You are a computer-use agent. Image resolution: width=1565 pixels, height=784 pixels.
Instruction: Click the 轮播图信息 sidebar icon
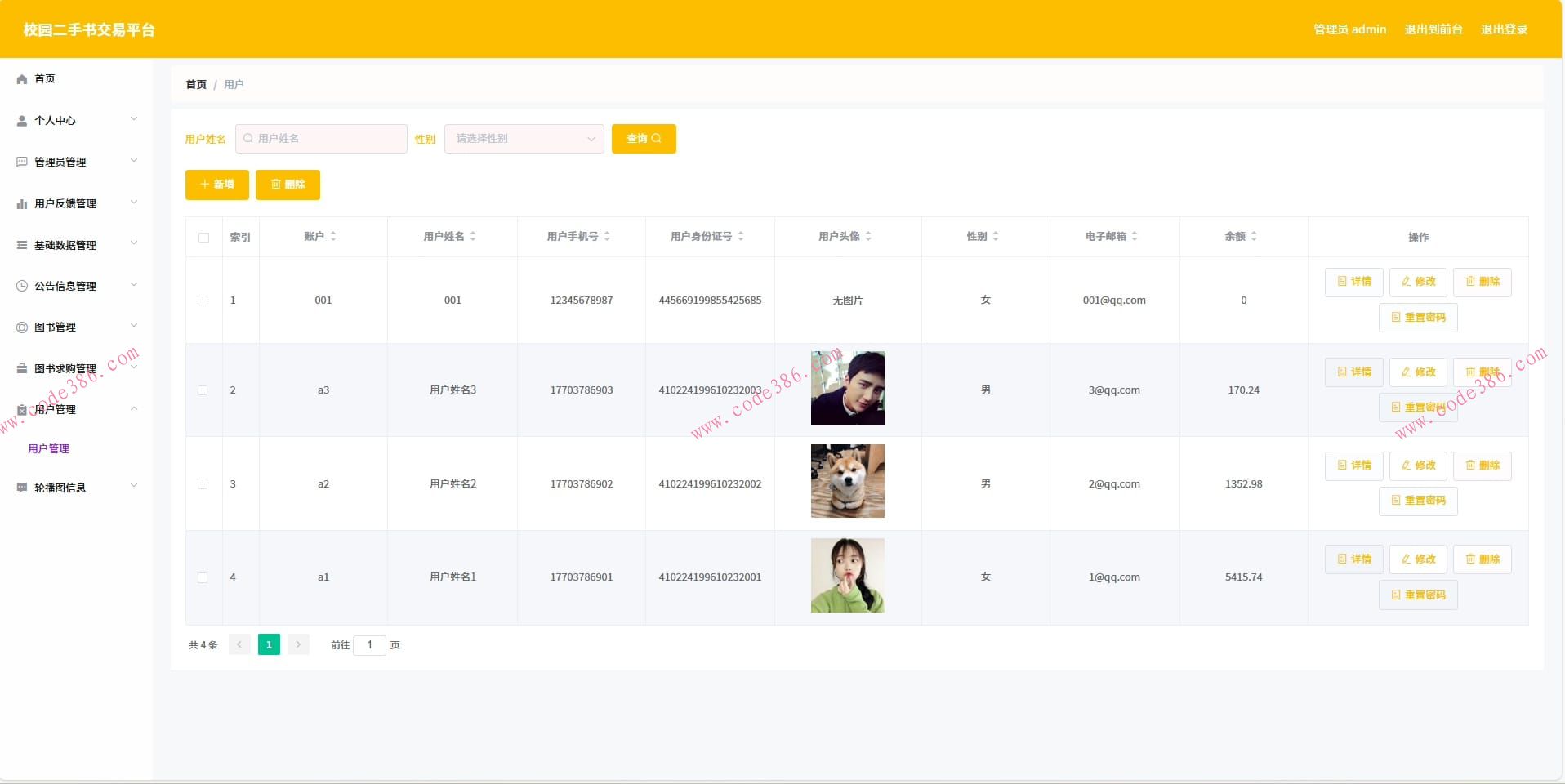[x=22, y=488]
